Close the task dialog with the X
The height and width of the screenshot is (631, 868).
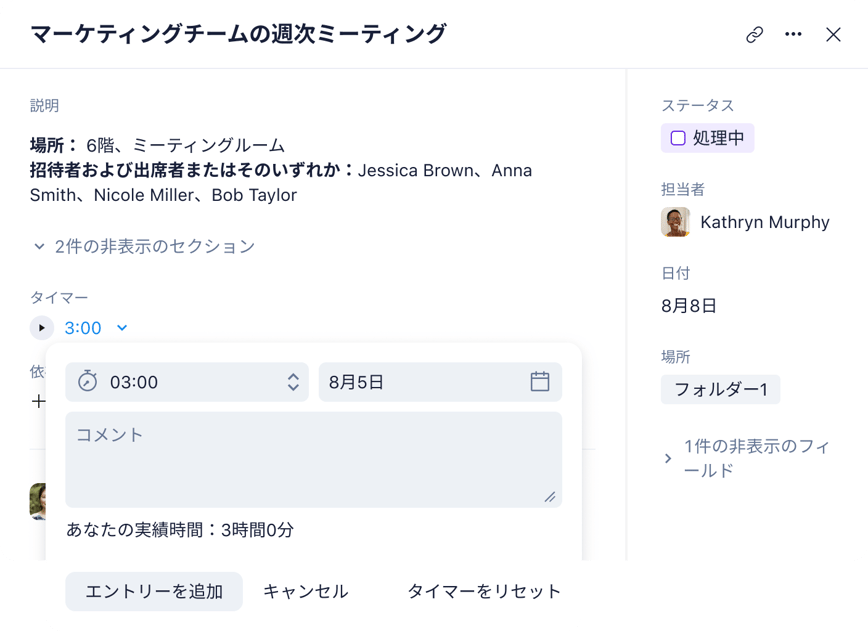tap(833, 35)
